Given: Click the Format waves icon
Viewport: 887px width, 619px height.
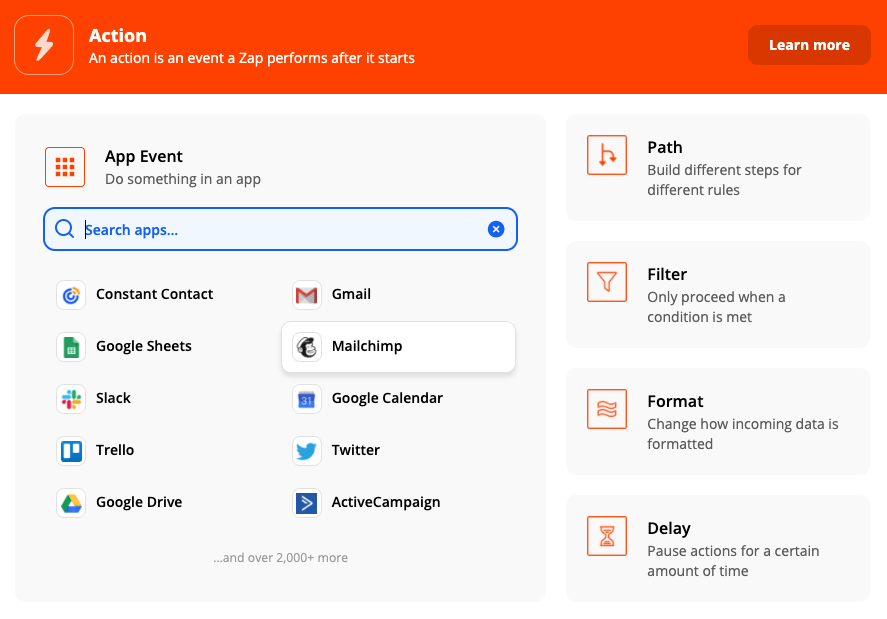Looking at the screenshot, I should (x=607, y=409).
